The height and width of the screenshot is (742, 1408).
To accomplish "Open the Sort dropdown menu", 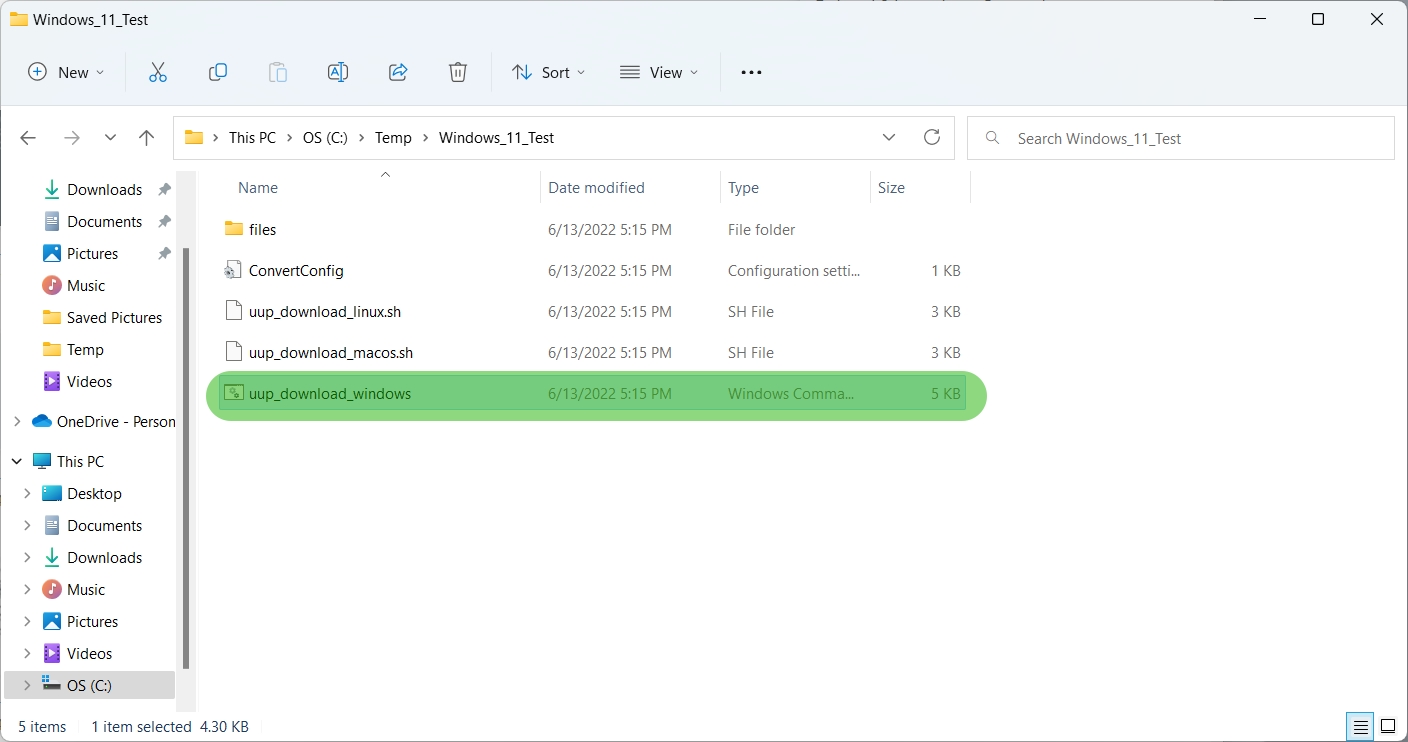I will click(x=549, y=72).
